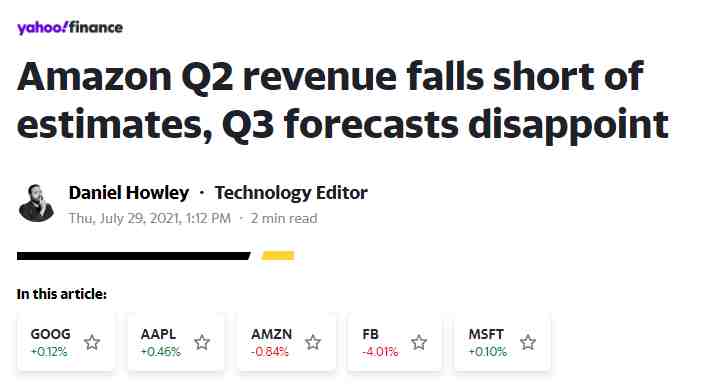
Task: Star the AMZN ticker to watchlist
Action: [x=313, y=343]
